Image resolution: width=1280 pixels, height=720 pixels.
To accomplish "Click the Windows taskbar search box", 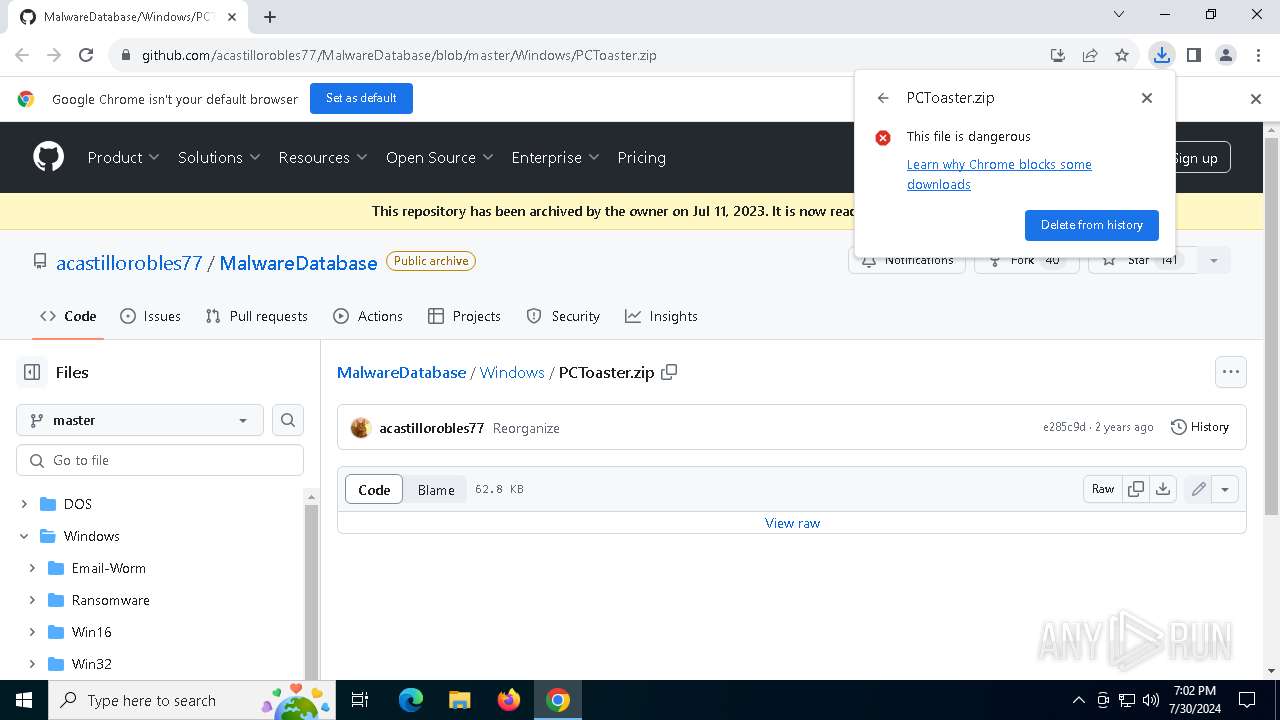I will tap(192, 700).
